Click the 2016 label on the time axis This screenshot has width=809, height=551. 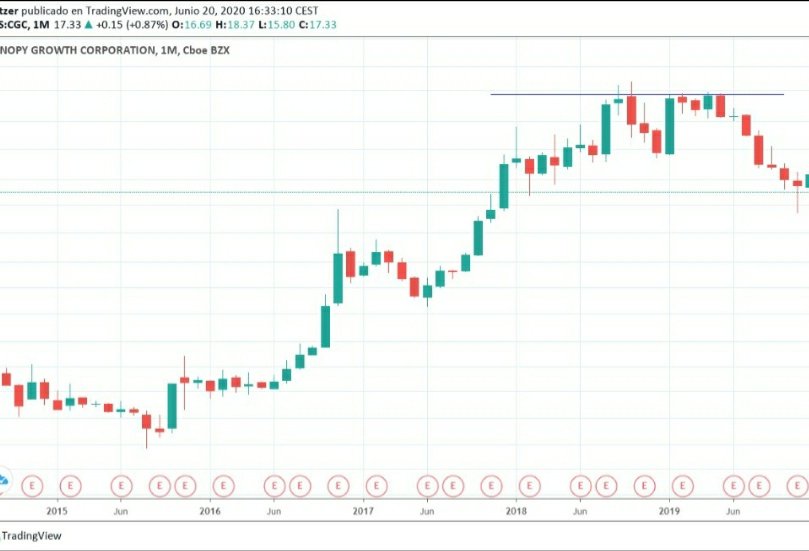[210, 511]
